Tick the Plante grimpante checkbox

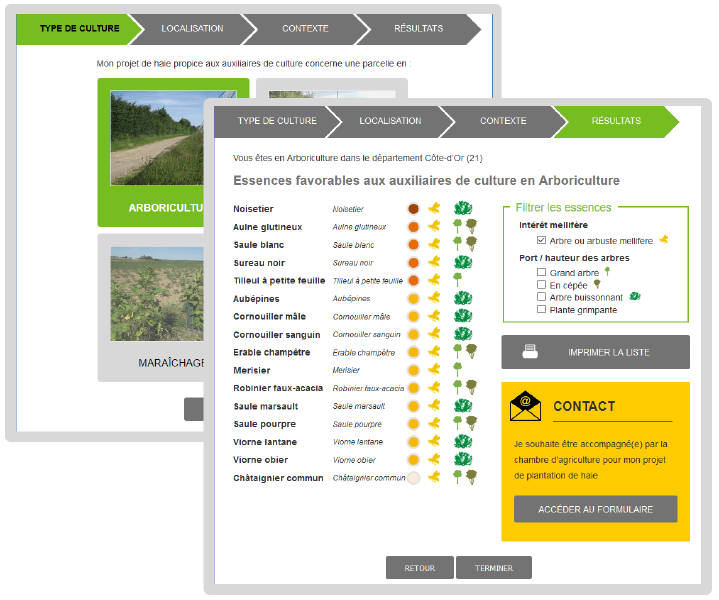(x=541, y=309)
